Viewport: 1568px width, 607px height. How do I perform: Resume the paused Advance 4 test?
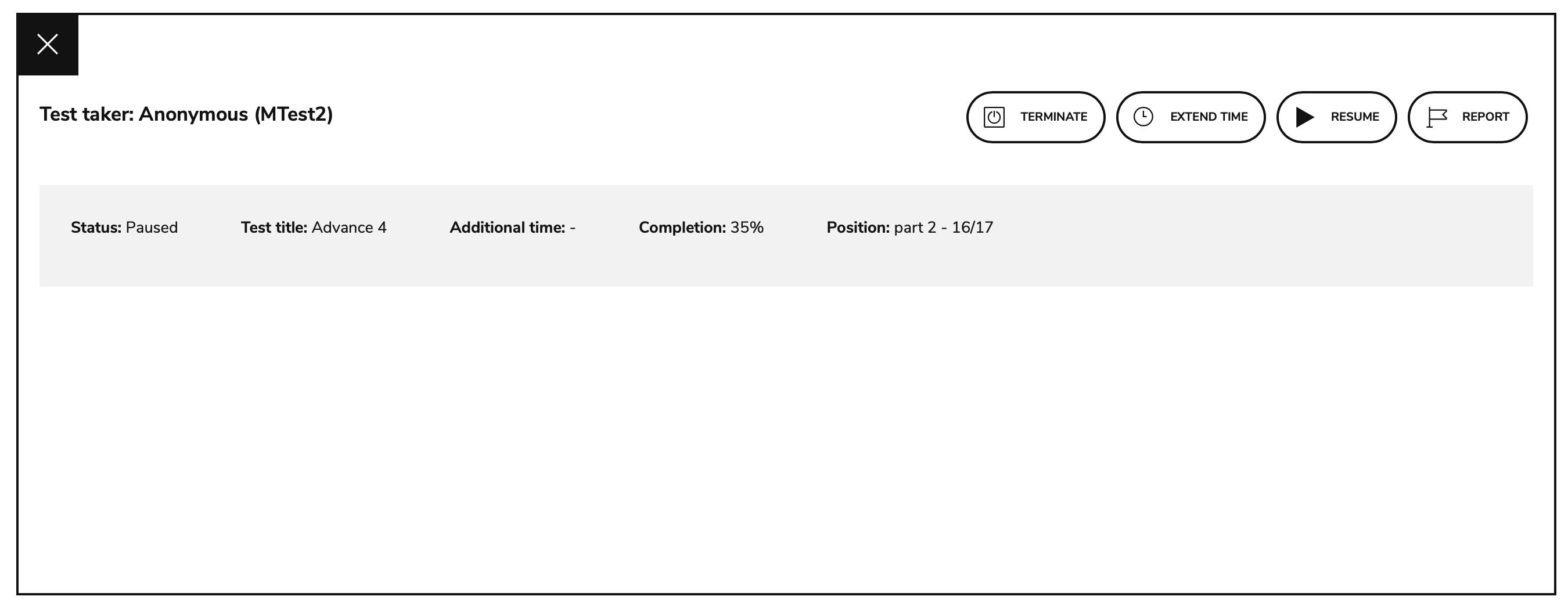(1337, 117)
